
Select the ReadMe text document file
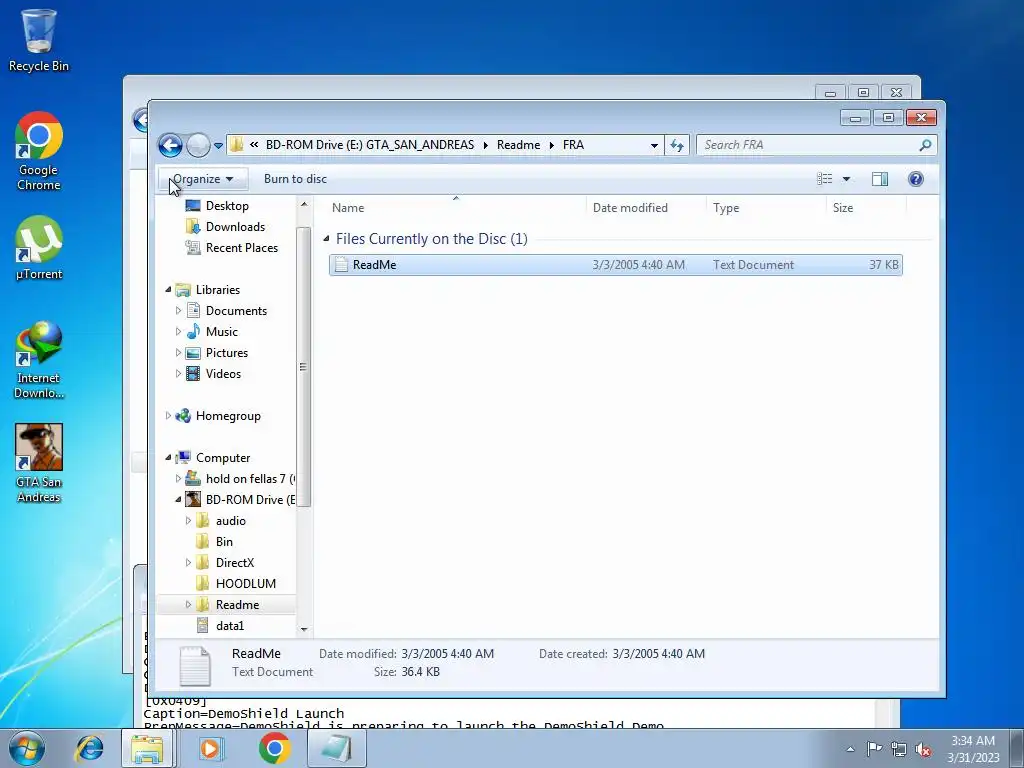[x=616, y=264]
